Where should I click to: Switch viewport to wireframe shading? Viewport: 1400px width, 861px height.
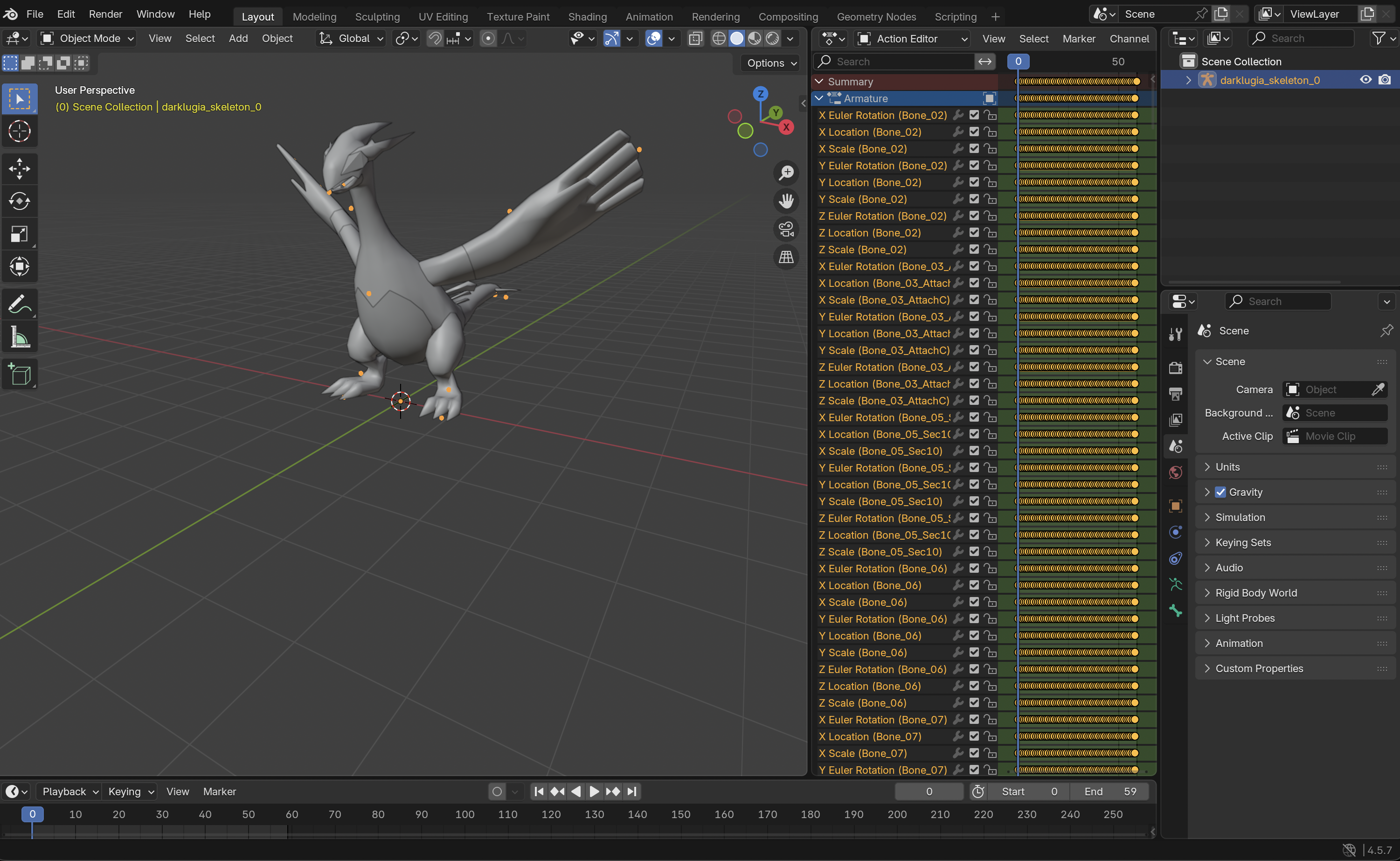[x=719, y=39]
